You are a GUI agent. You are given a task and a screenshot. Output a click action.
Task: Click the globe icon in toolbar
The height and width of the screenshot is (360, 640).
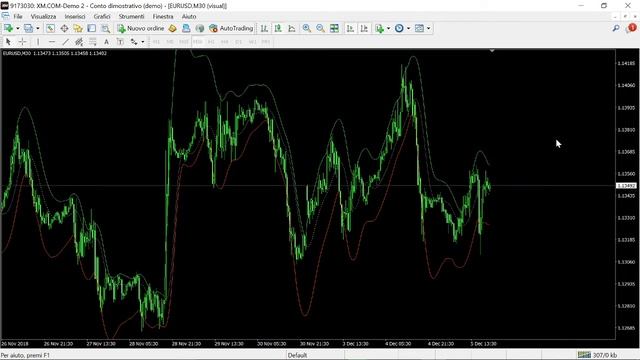point(200,28)
